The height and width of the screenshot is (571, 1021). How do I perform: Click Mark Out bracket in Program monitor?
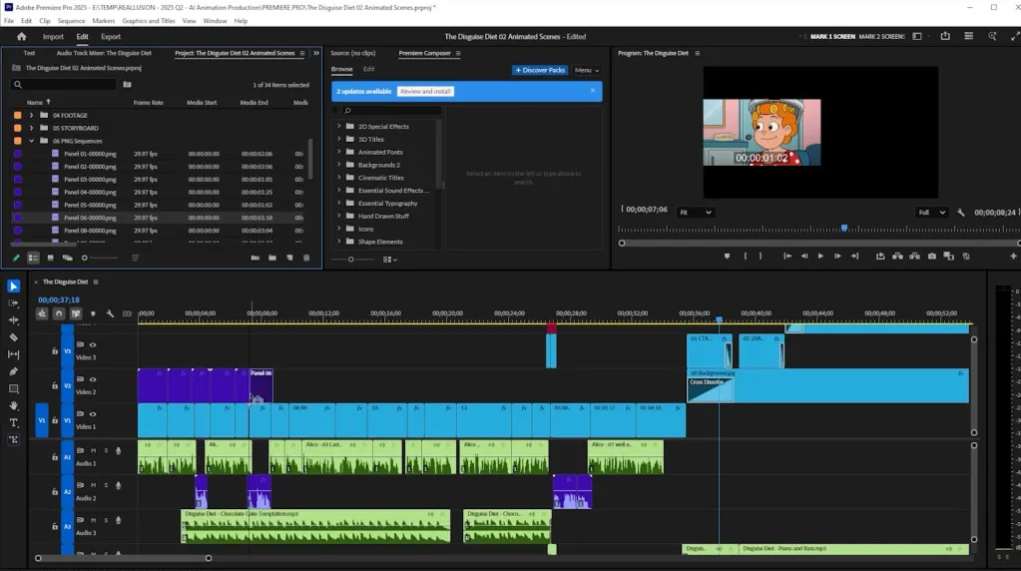point(760,257)
